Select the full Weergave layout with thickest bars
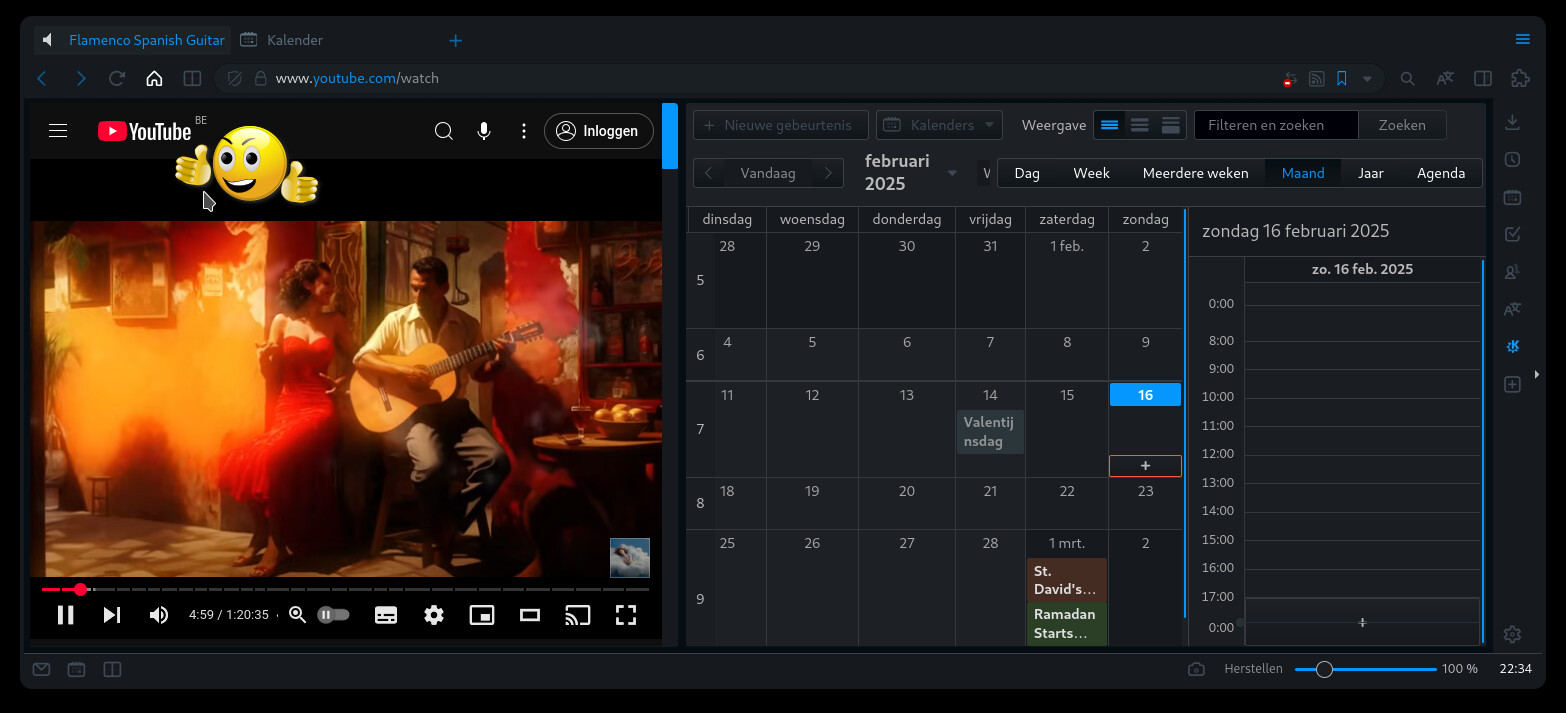This screenshot has width=1566, height=713. tap(1171, 125)
